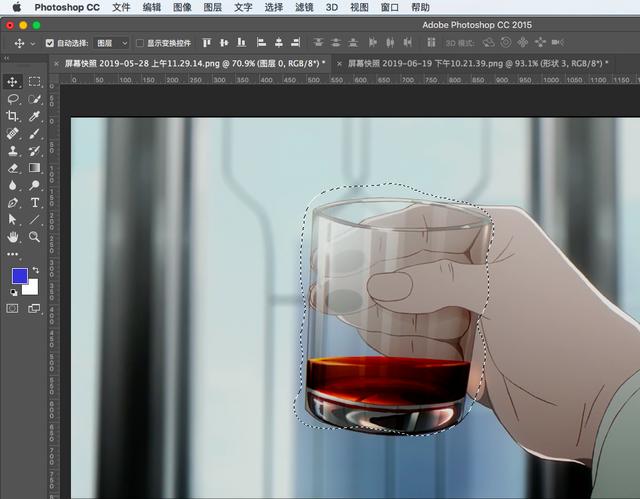Pick the Line shape tool
Screen dimensions: 640x499
(x=35, y=220)
